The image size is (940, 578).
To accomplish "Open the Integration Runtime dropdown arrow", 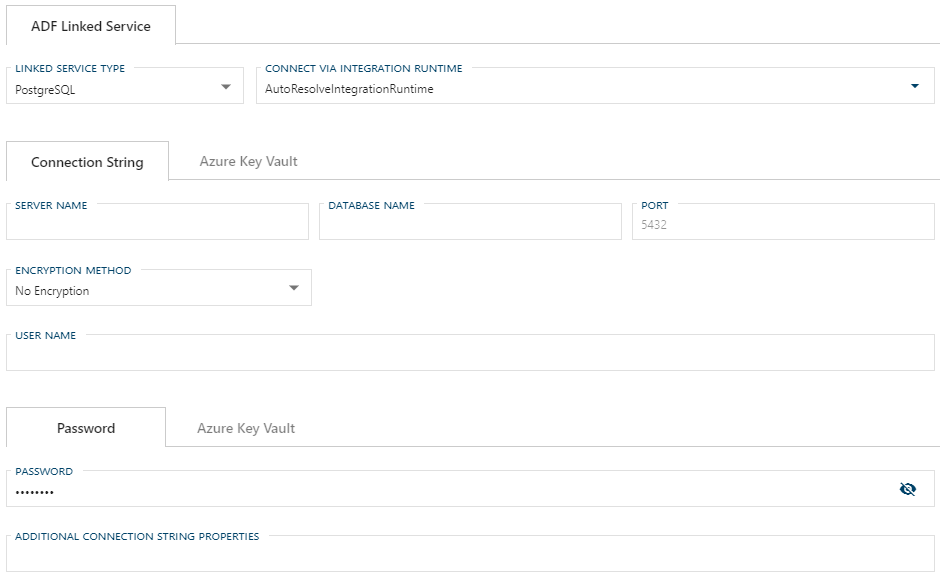I will (916, 85).
